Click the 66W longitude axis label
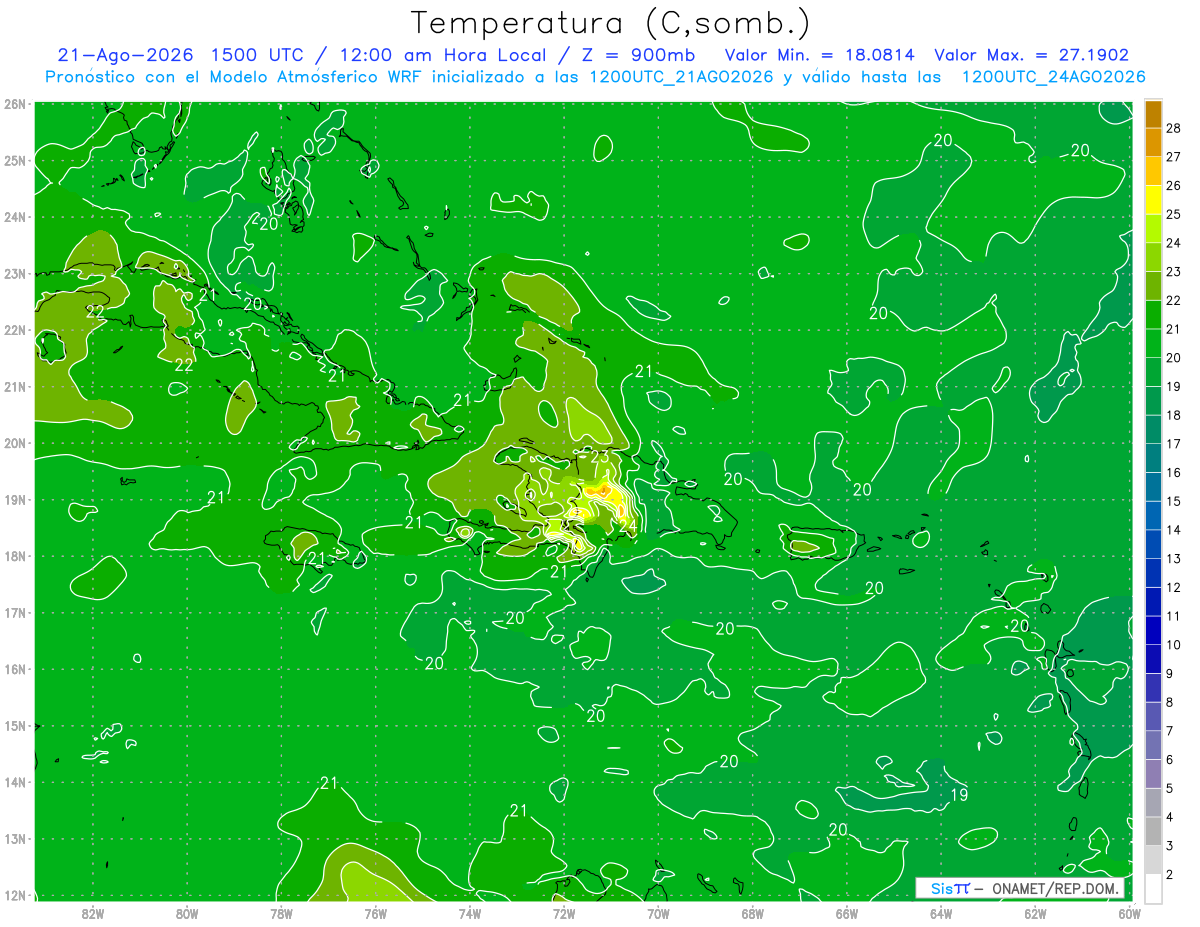 846,913
